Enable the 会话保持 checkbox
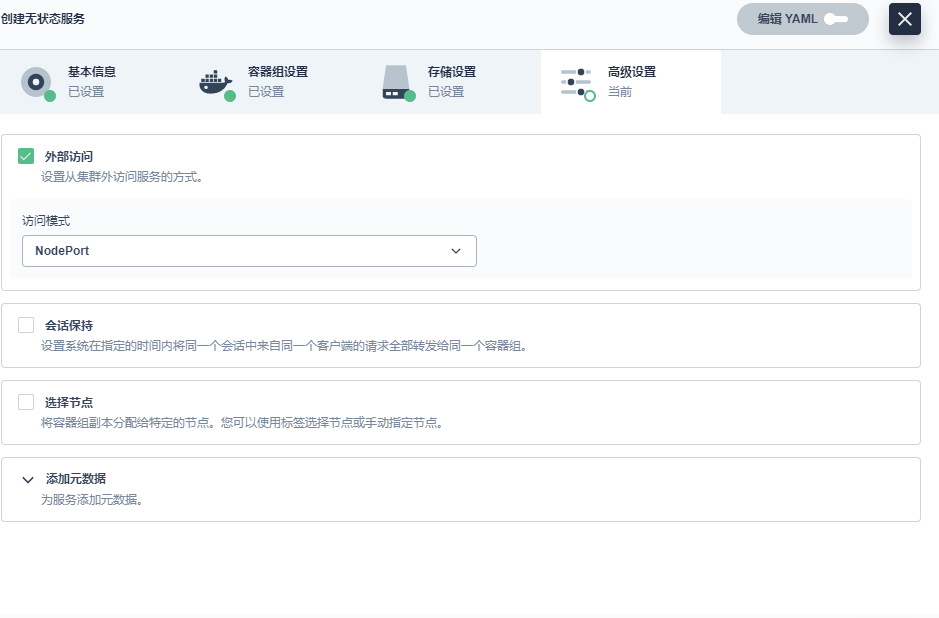Image resolution: width=939 pixels, height=618 pixels. [x=26, y=325]
